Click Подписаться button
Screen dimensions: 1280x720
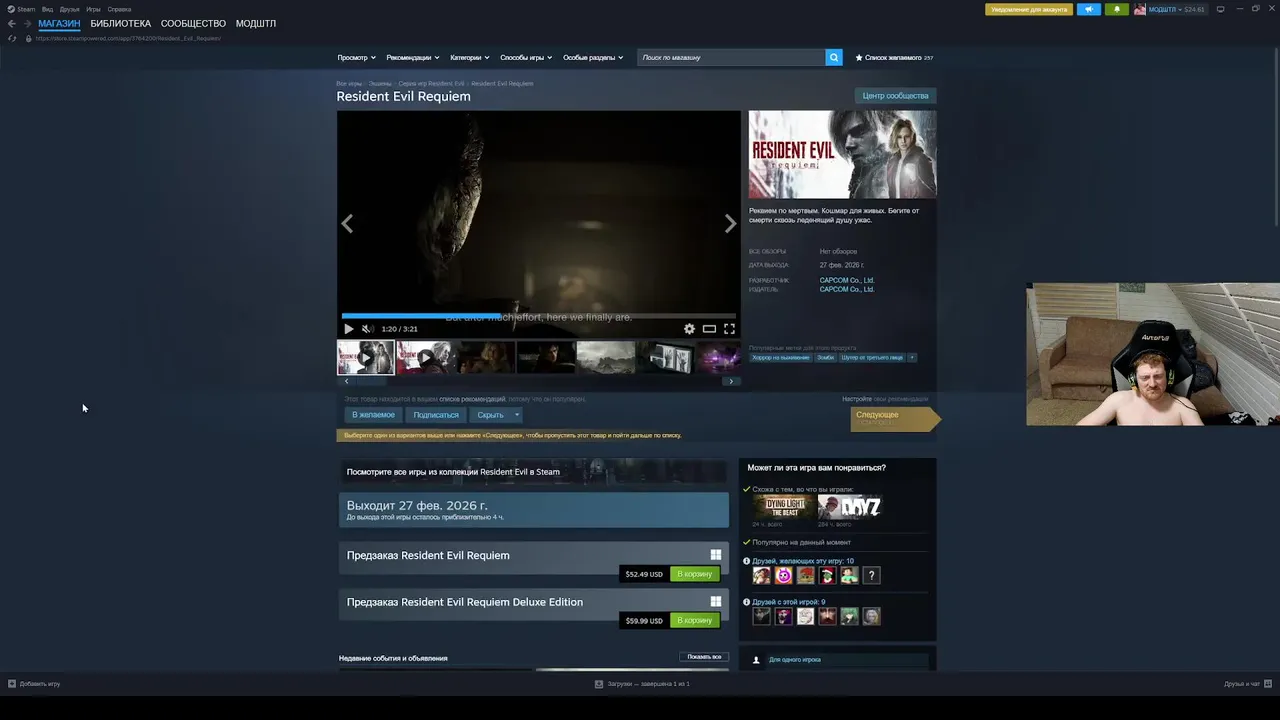coord(436,415)
